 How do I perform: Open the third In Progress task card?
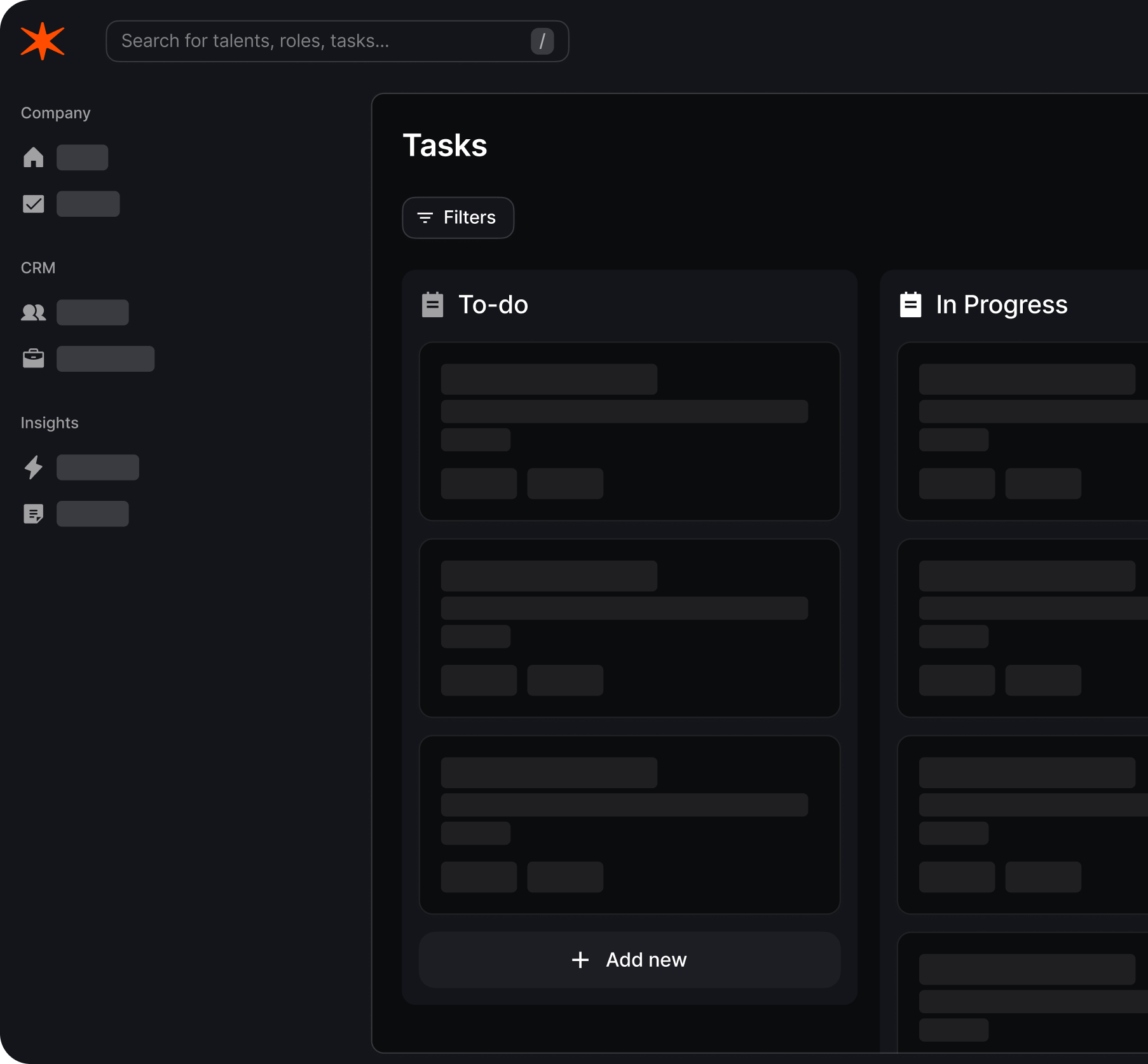[x=1023, y=825]
